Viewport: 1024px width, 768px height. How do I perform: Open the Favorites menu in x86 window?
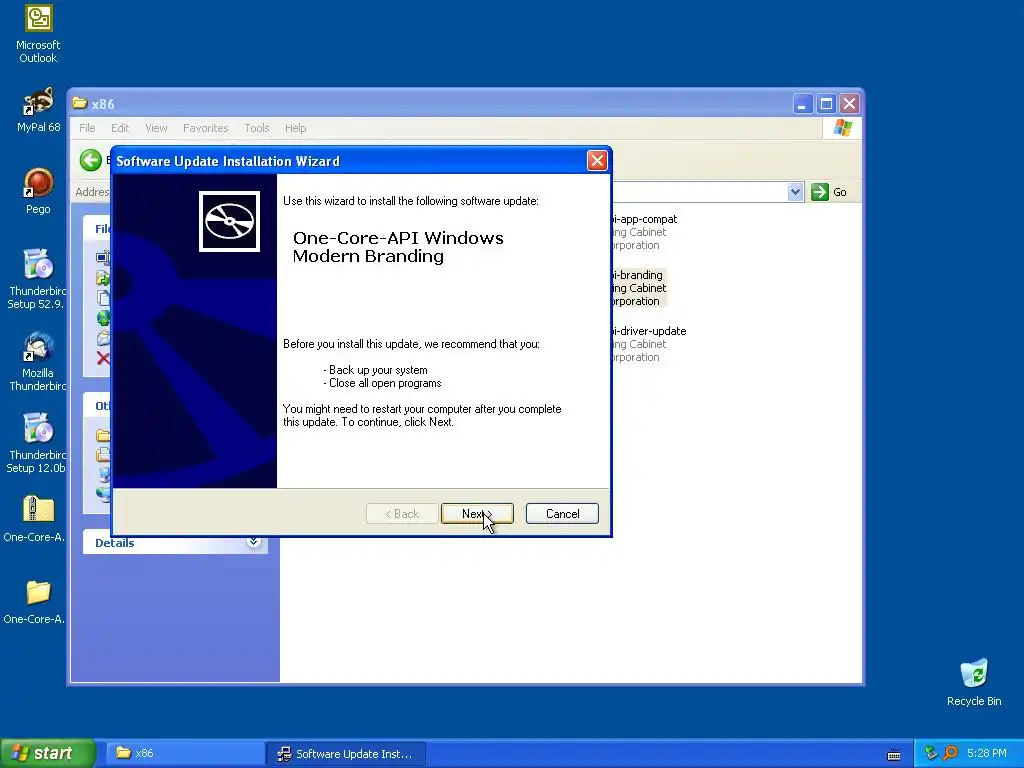tap(206, 128)
